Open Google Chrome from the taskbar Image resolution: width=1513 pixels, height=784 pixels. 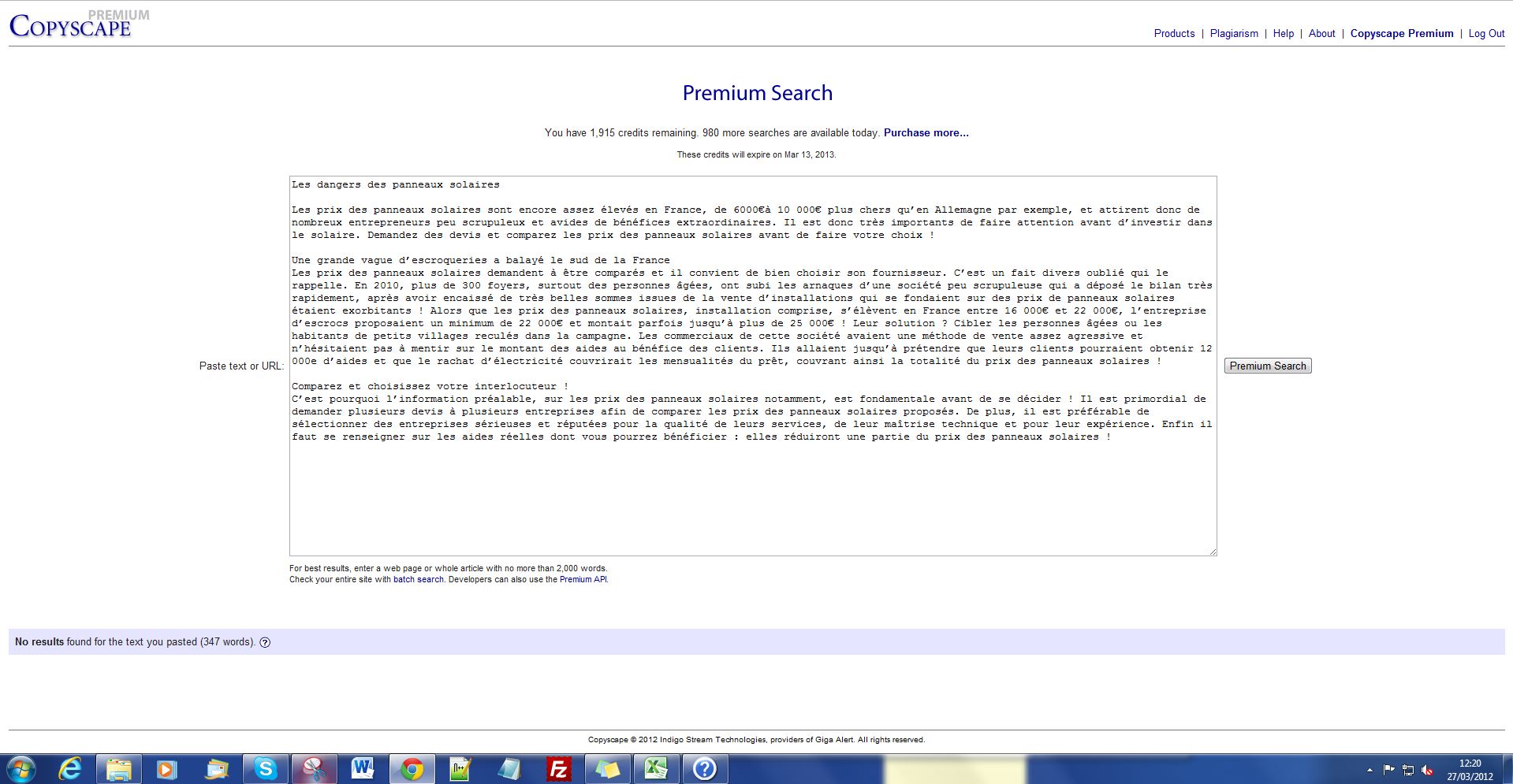tap(411, 768)
